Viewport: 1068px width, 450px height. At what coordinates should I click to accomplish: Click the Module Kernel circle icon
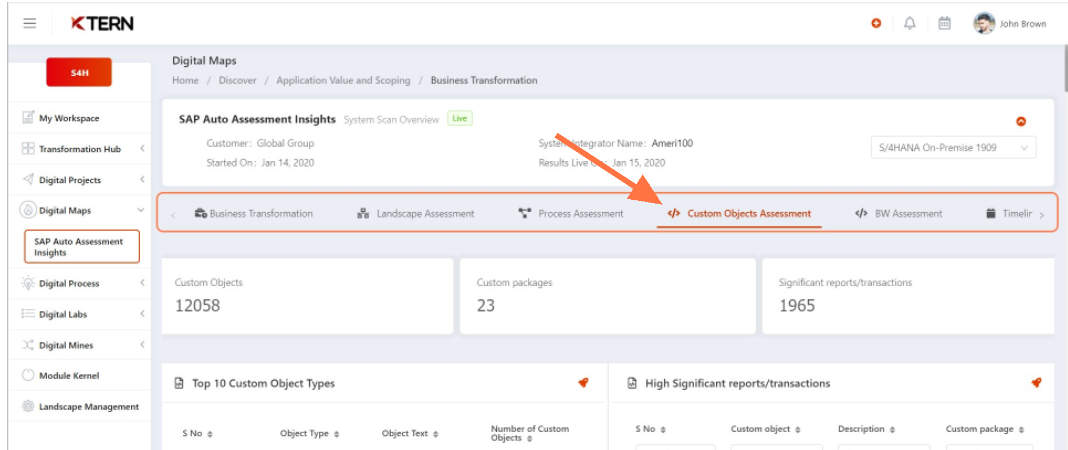click(28, 375)
